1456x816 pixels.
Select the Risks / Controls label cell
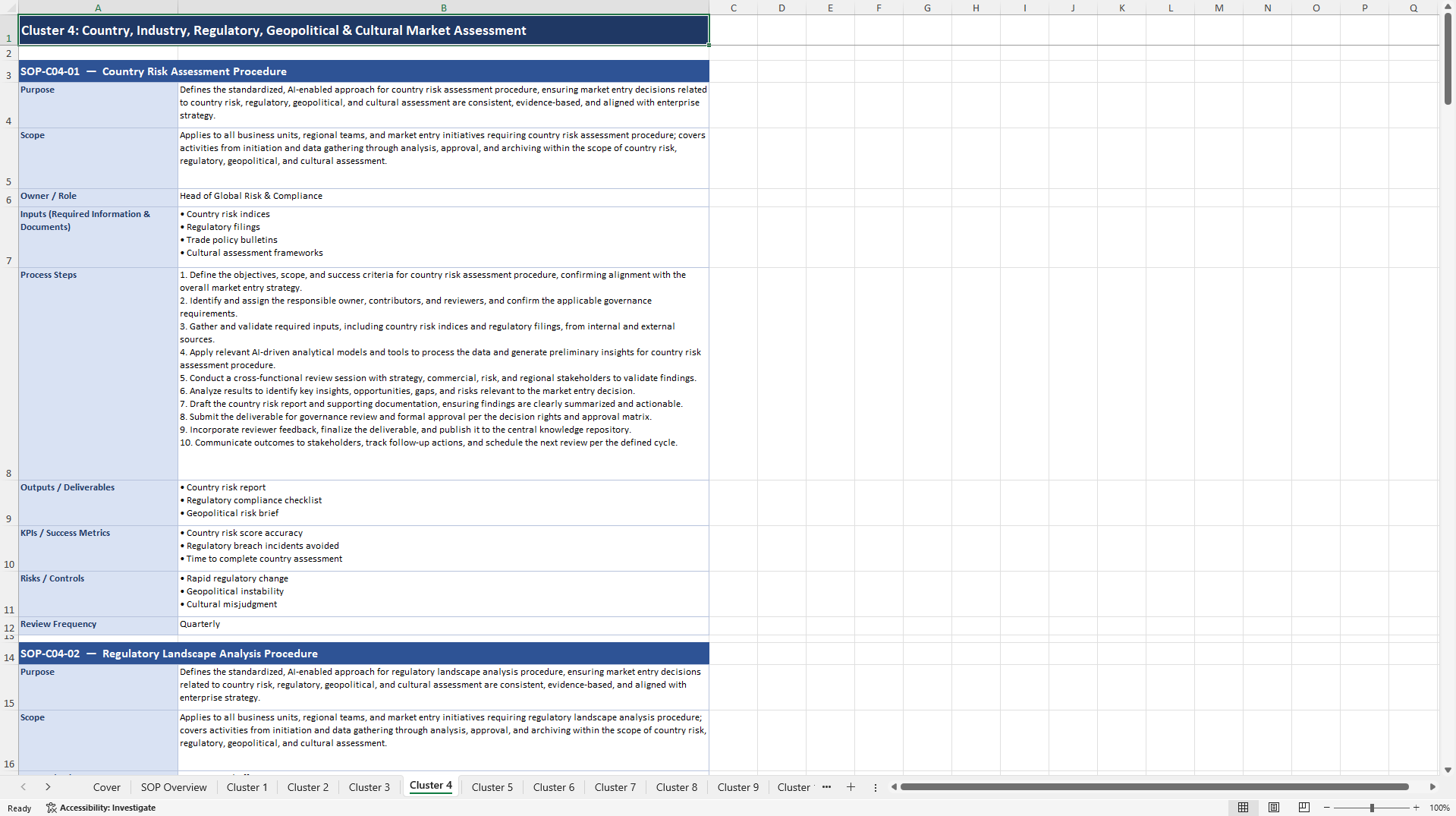[x=98, y=594]
